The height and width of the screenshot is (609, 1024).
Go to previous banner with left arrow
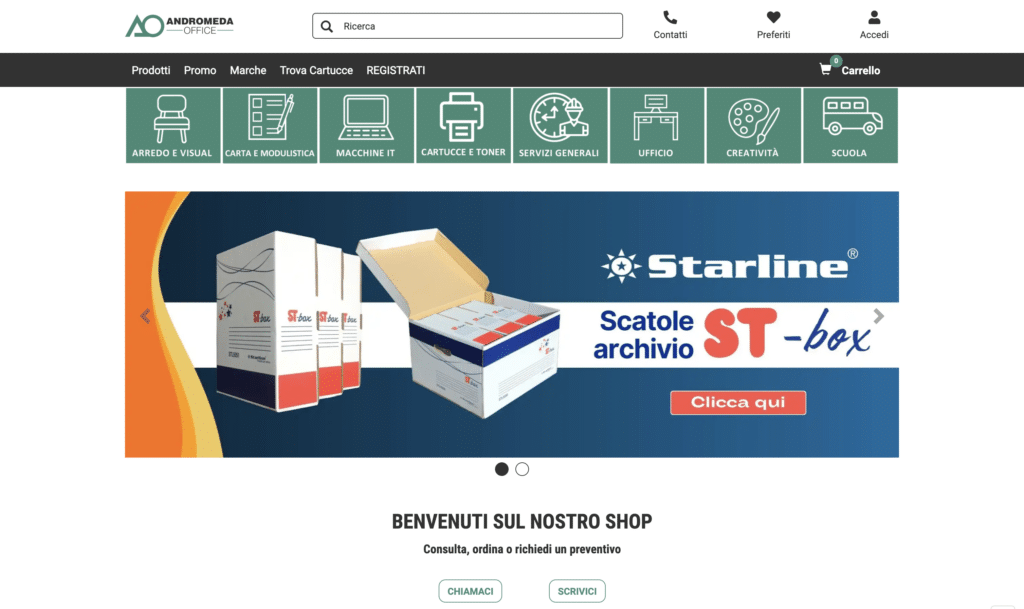[146, 316]
